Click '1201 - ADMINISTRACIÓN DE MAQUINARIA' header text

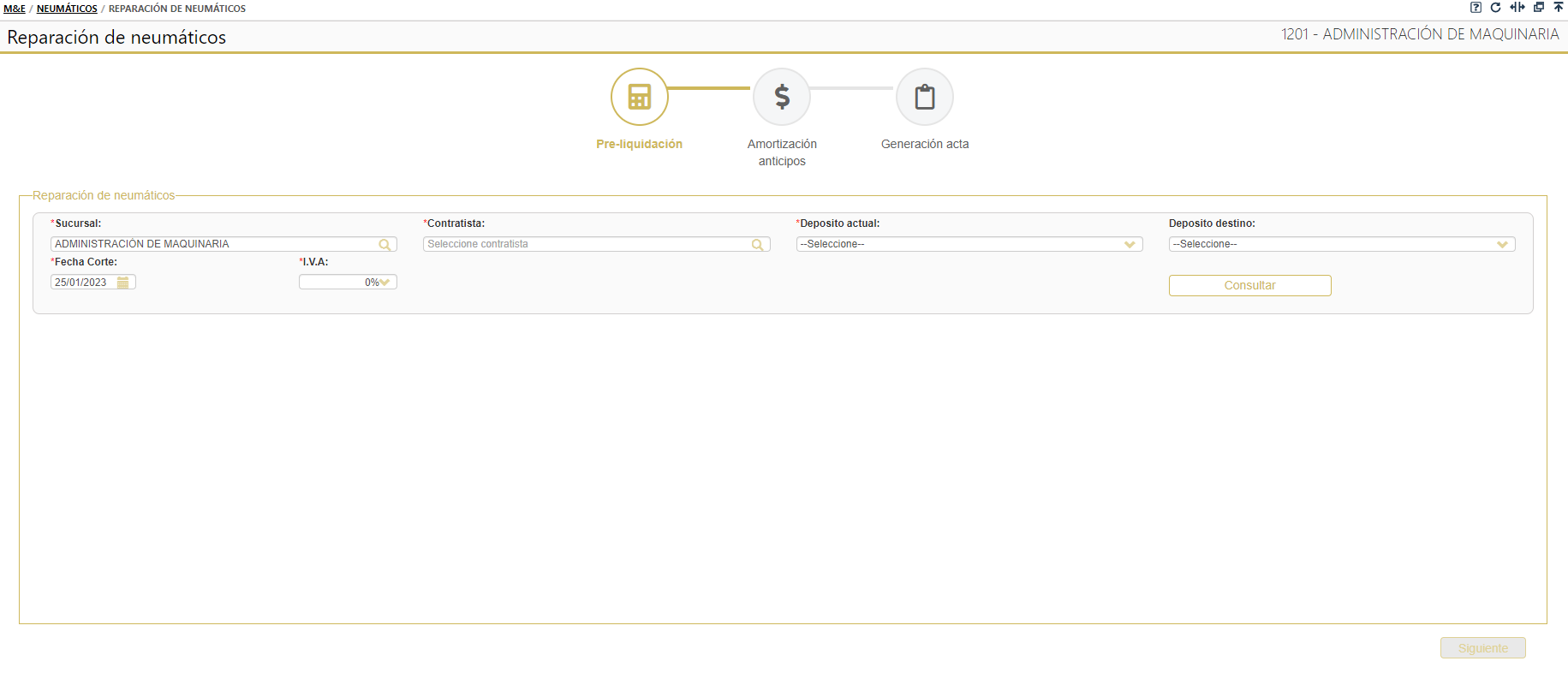(x=1420, y=34)
